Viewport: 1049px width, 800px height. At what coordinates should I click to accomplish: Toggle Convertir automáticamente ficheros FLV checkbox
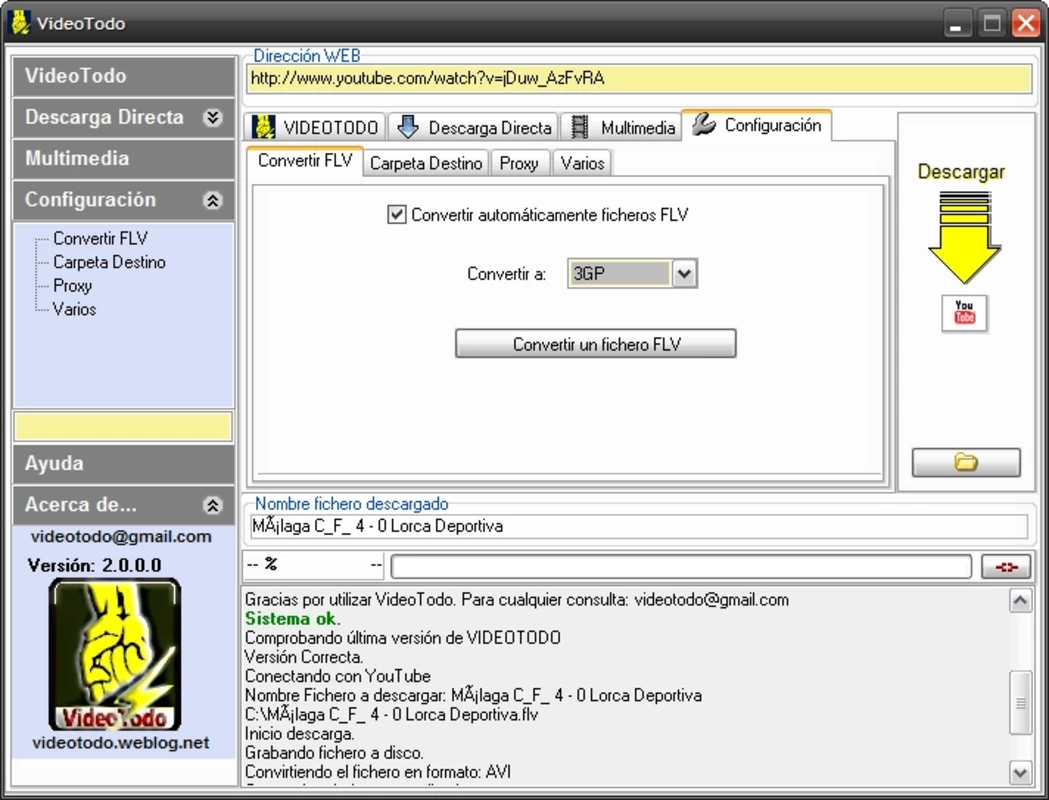[x=397, y=215]
